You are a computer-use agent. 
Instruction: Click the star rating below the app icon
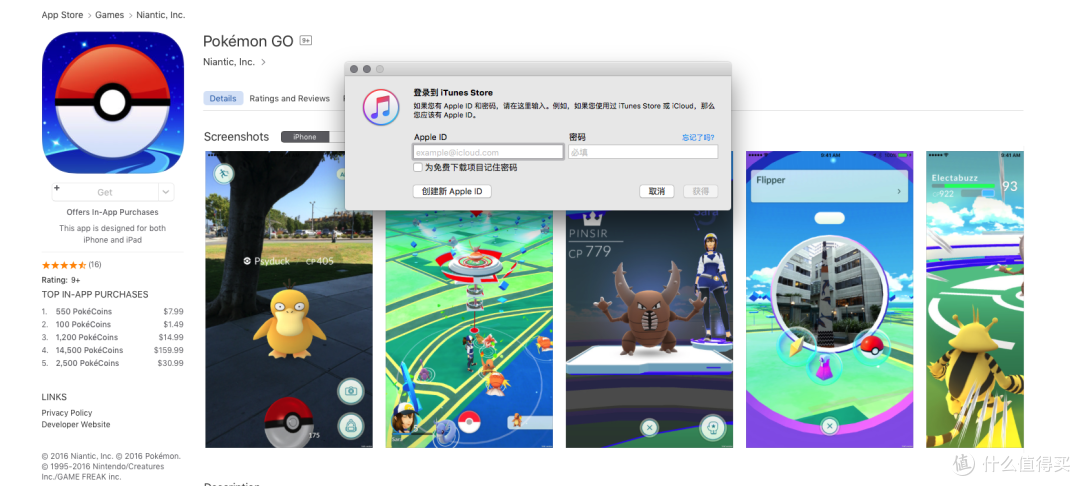[64, 265]
